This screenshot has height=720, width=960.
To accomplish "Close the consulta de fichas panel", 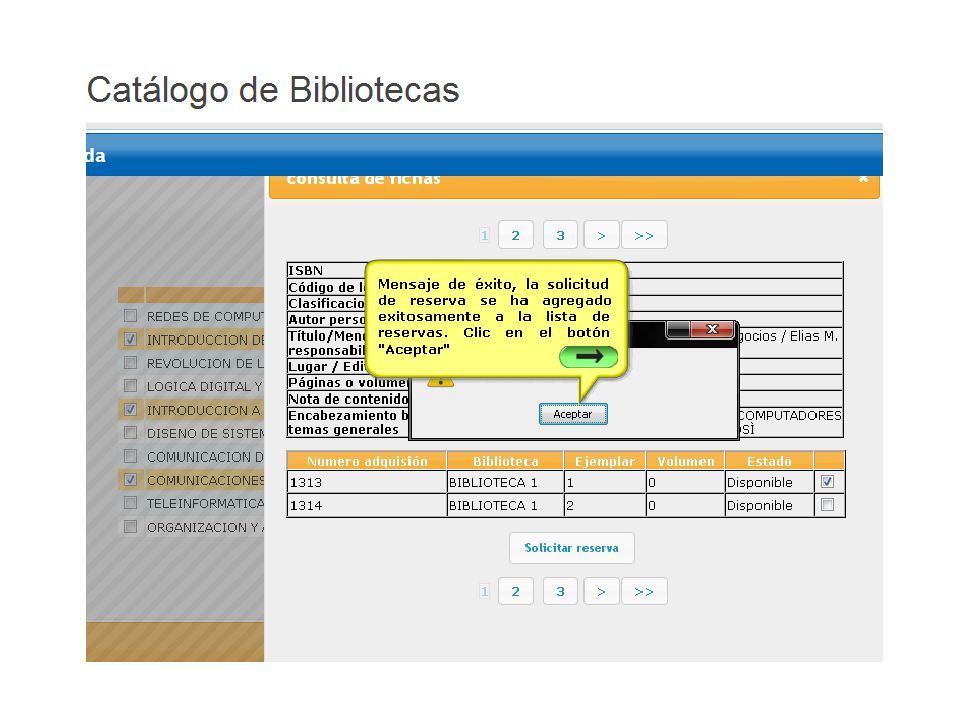I will (x=863, y=179).
